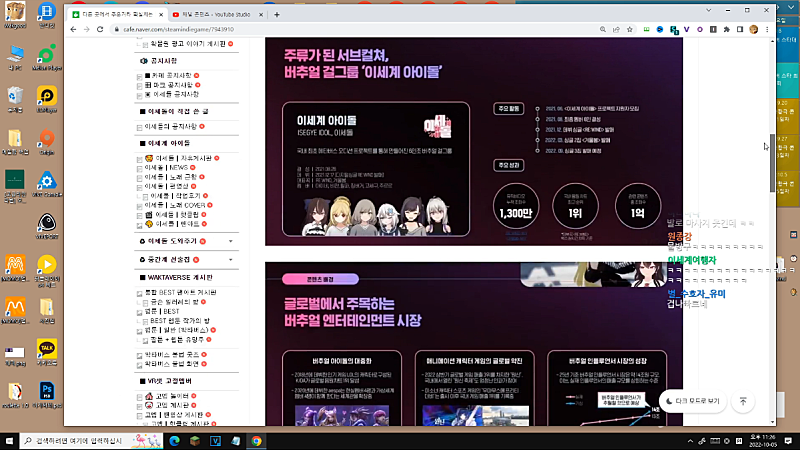Open the Extensions puzzle menu
Image resolution: width=800 pixels, height=450 pixels.
coord(727,30)
